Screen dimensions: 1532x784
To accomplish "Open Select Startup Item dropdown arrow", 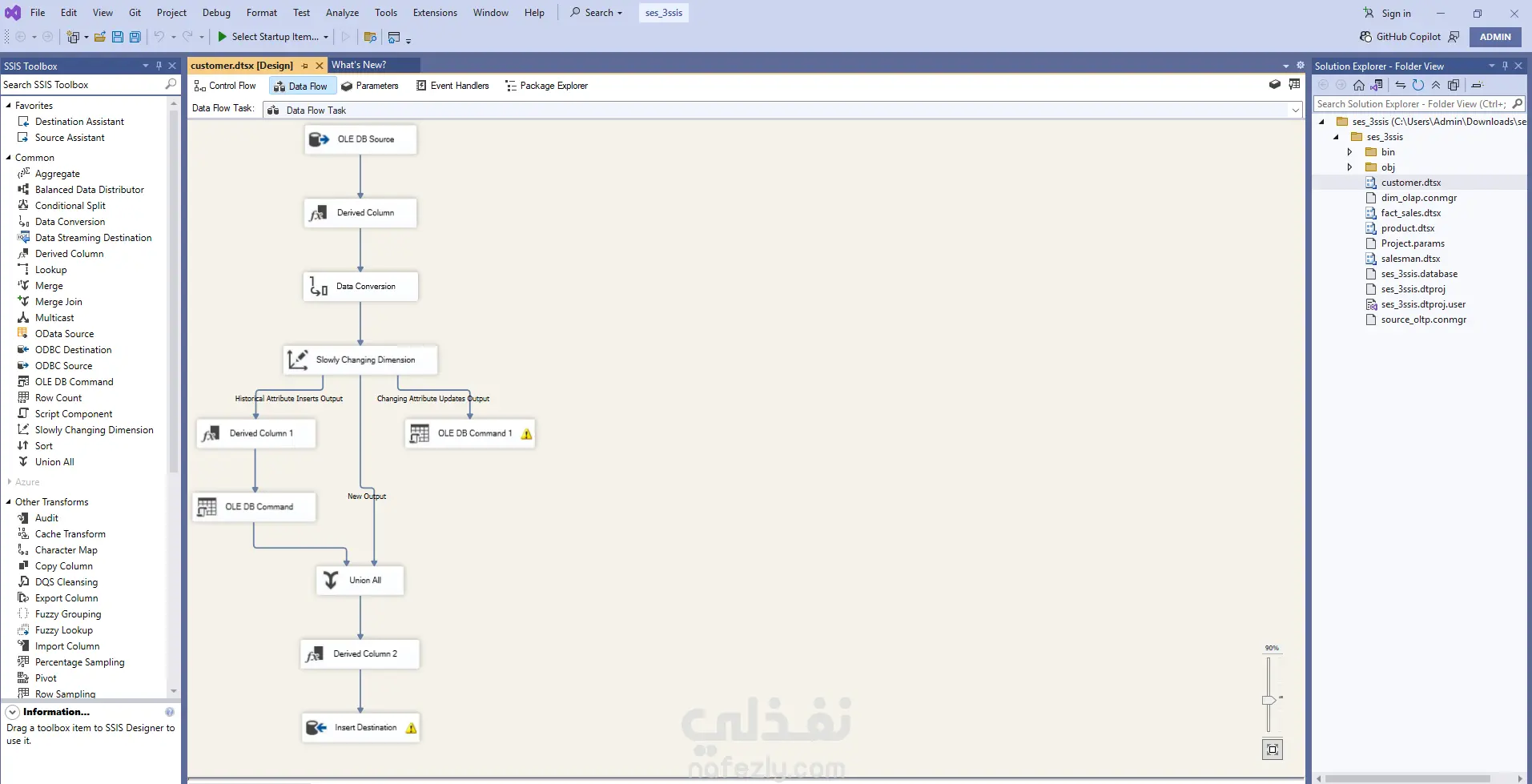I will (326, 37).
